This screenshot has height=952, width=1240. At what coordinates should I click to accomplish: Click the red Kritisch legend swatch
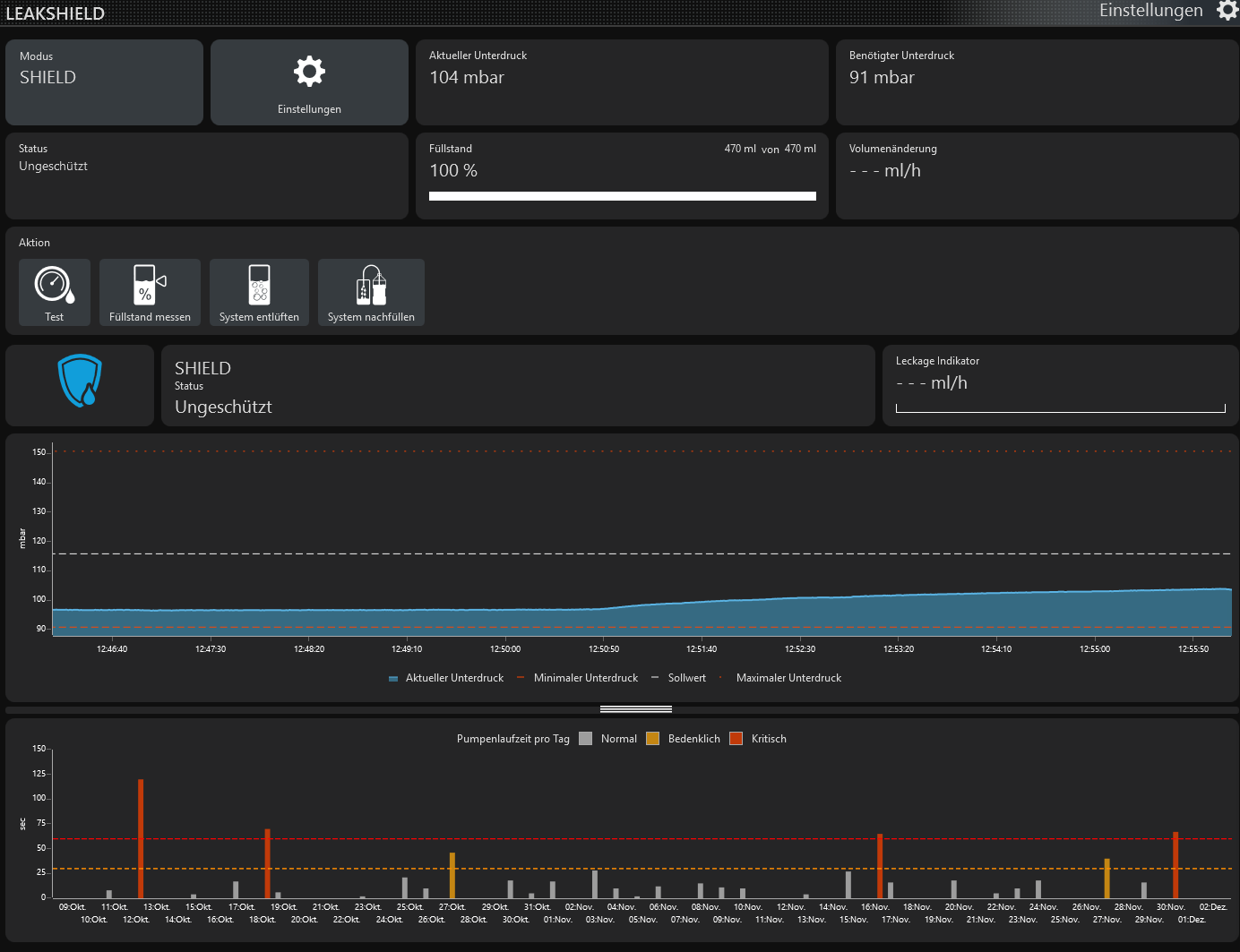coord(736,739)
